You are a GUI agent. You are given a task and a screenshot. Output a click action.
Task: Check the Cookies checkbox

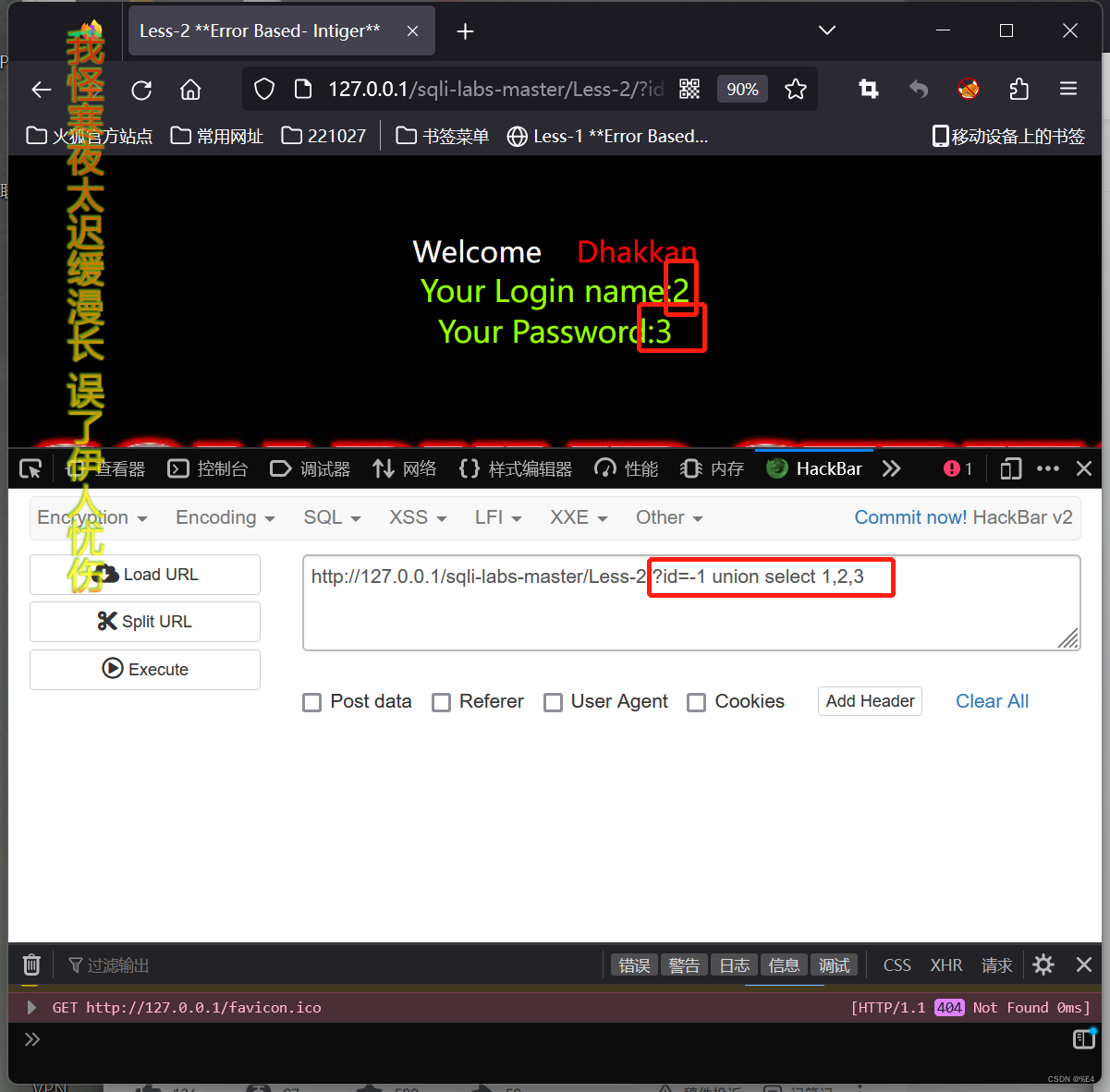[696, 702]
